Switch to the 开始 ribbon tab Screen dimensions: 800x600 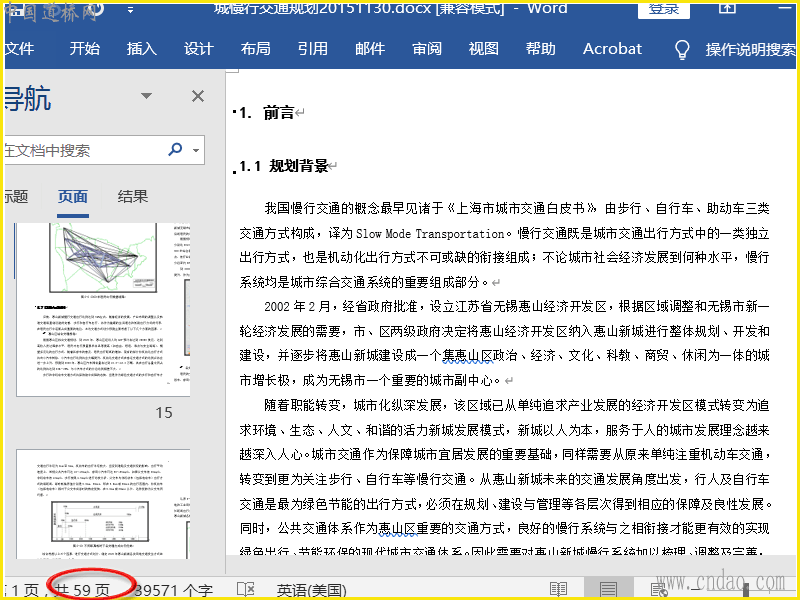click(x=85, y=49)
